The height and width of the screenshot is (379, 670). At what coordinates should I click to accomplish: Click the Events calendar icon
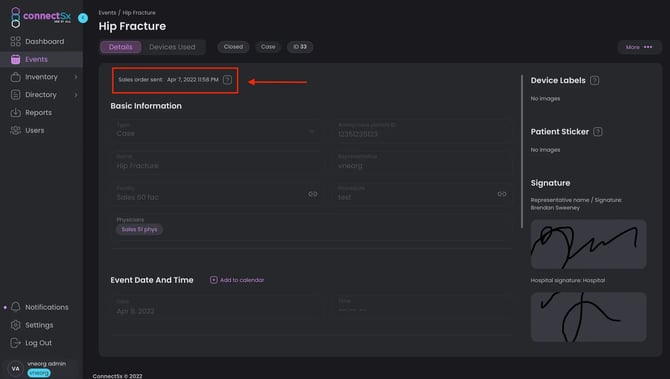pyautogui.click(x=15, y=59)
